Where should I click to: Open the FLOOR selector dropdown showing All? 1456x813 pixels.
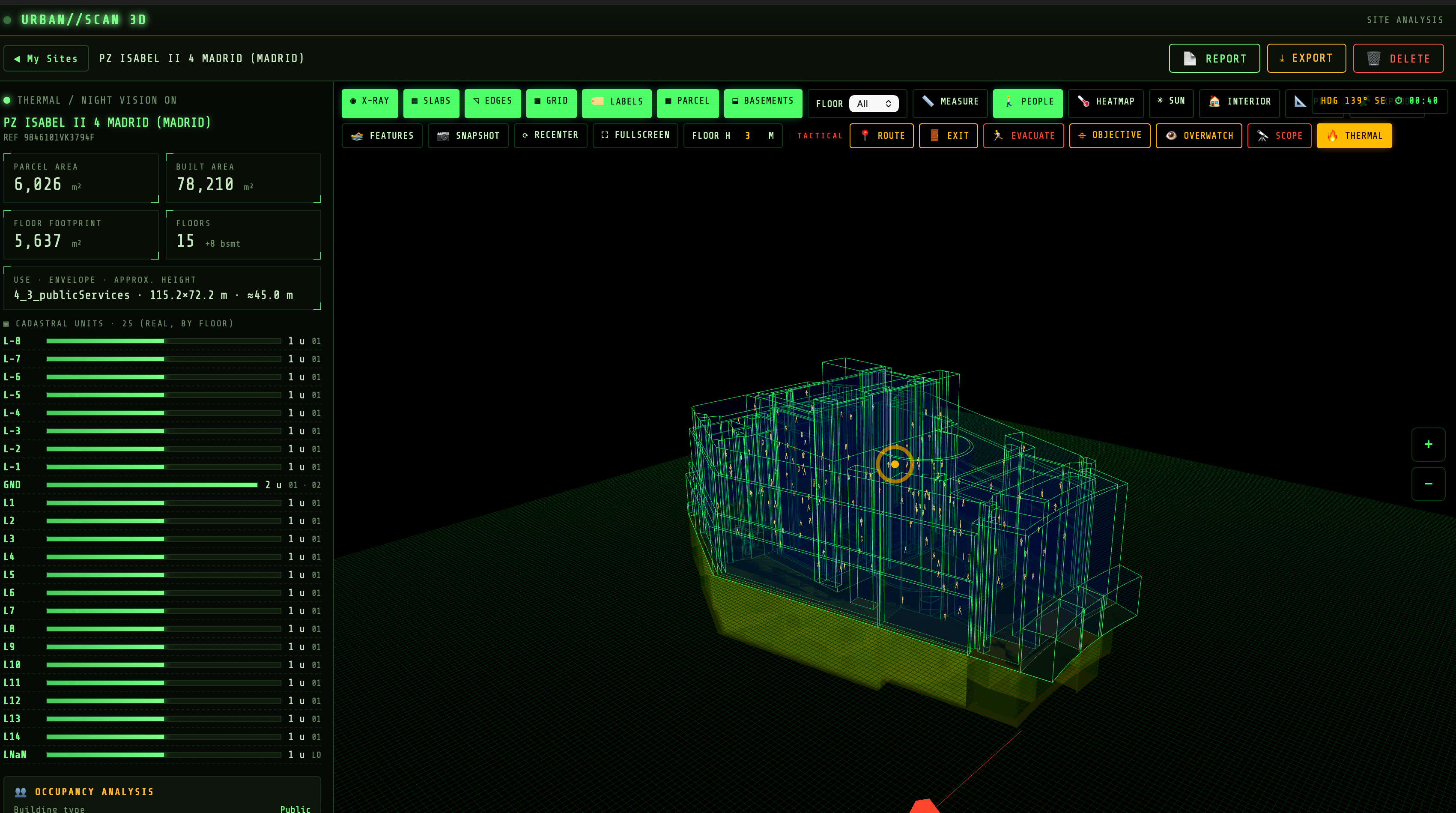[873, 104]
